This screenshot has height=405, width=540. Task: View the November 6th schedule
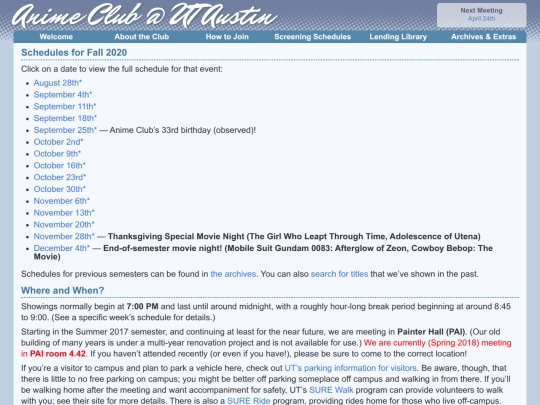[x=62, y=201]
